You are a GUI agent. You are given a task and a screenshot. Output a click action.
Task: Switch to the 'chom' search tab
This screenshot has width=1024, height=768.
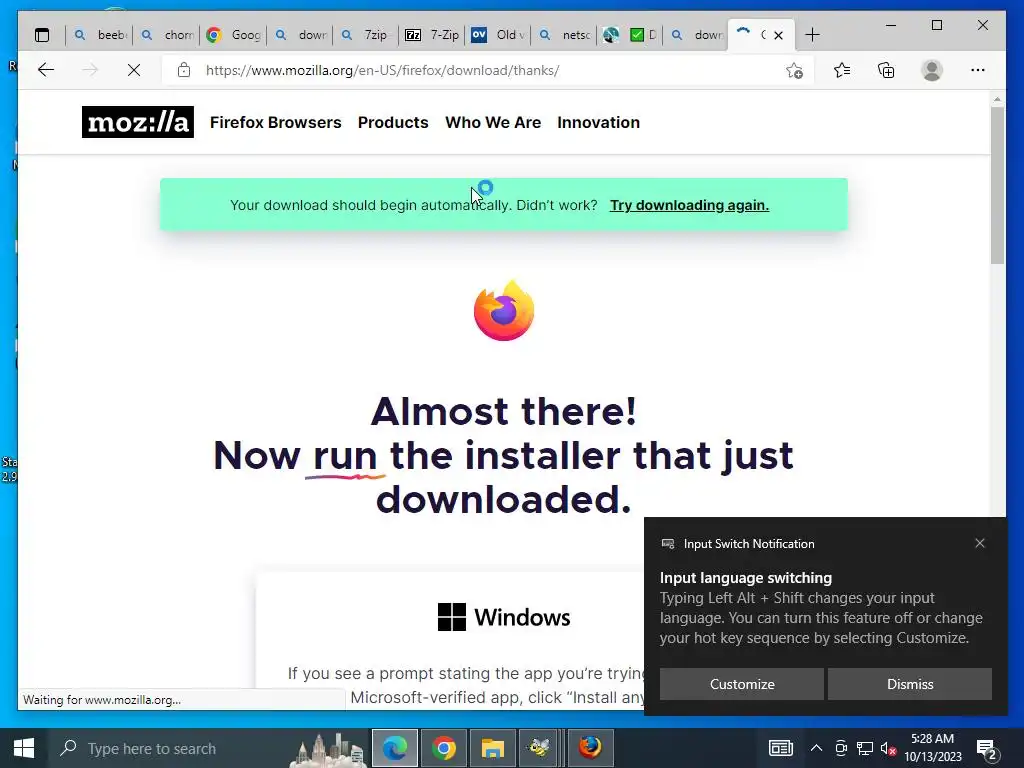pyautogui.click(x=167, y=35)
